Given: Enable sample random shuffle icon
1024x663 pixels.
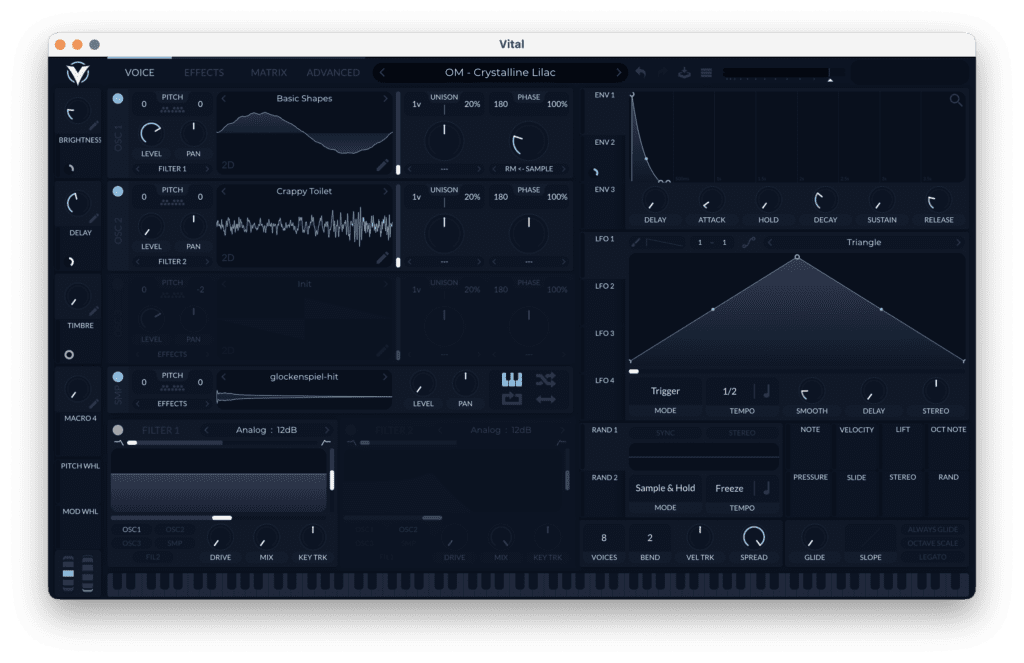Looking at the screenshot, I should (545, 379).
